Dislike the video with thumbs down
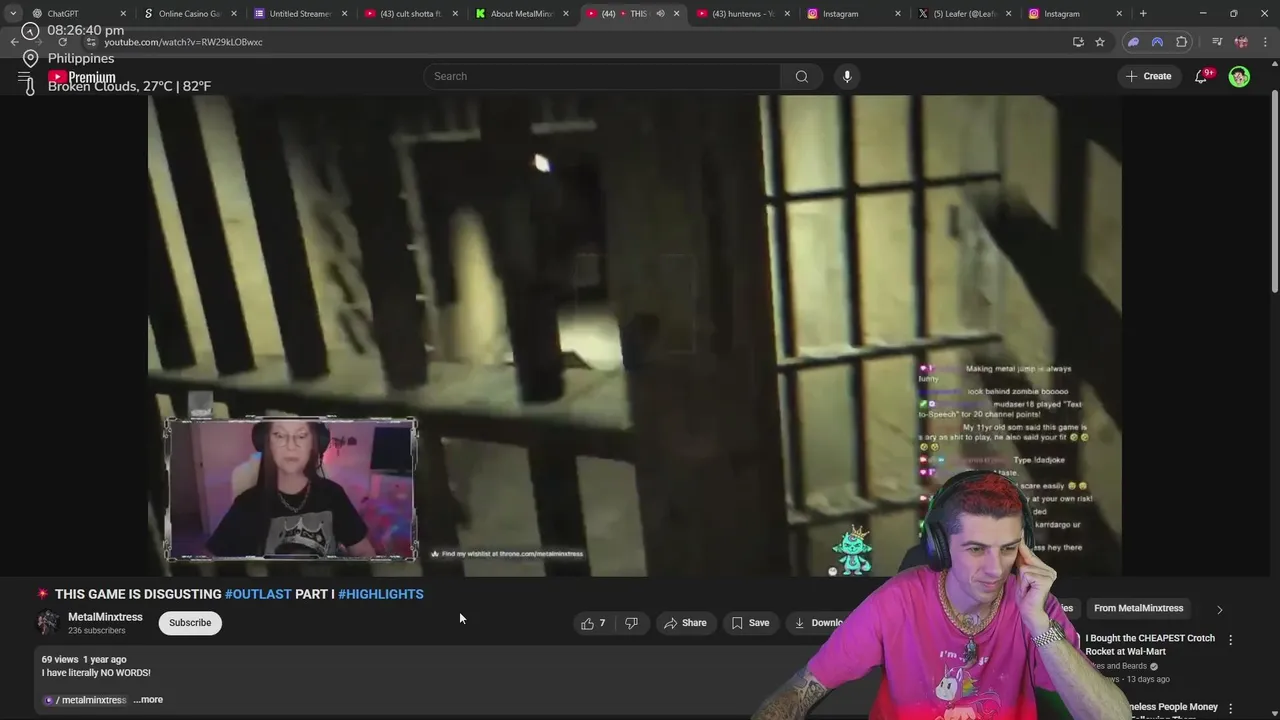This screenshot has width=1280, height=720. (x=631, y=623)
